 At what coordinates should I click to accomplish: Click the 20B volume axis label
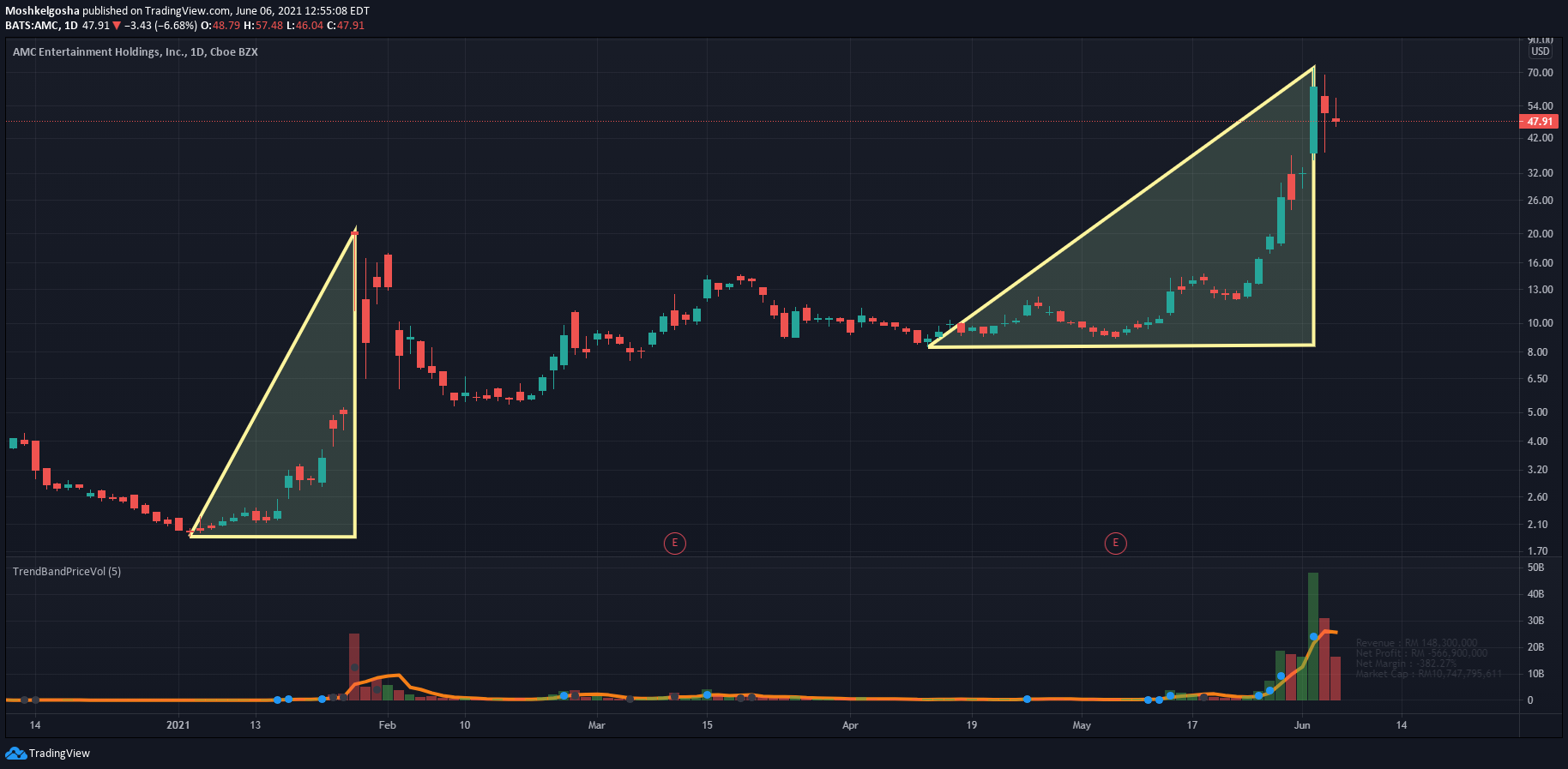1535,647
